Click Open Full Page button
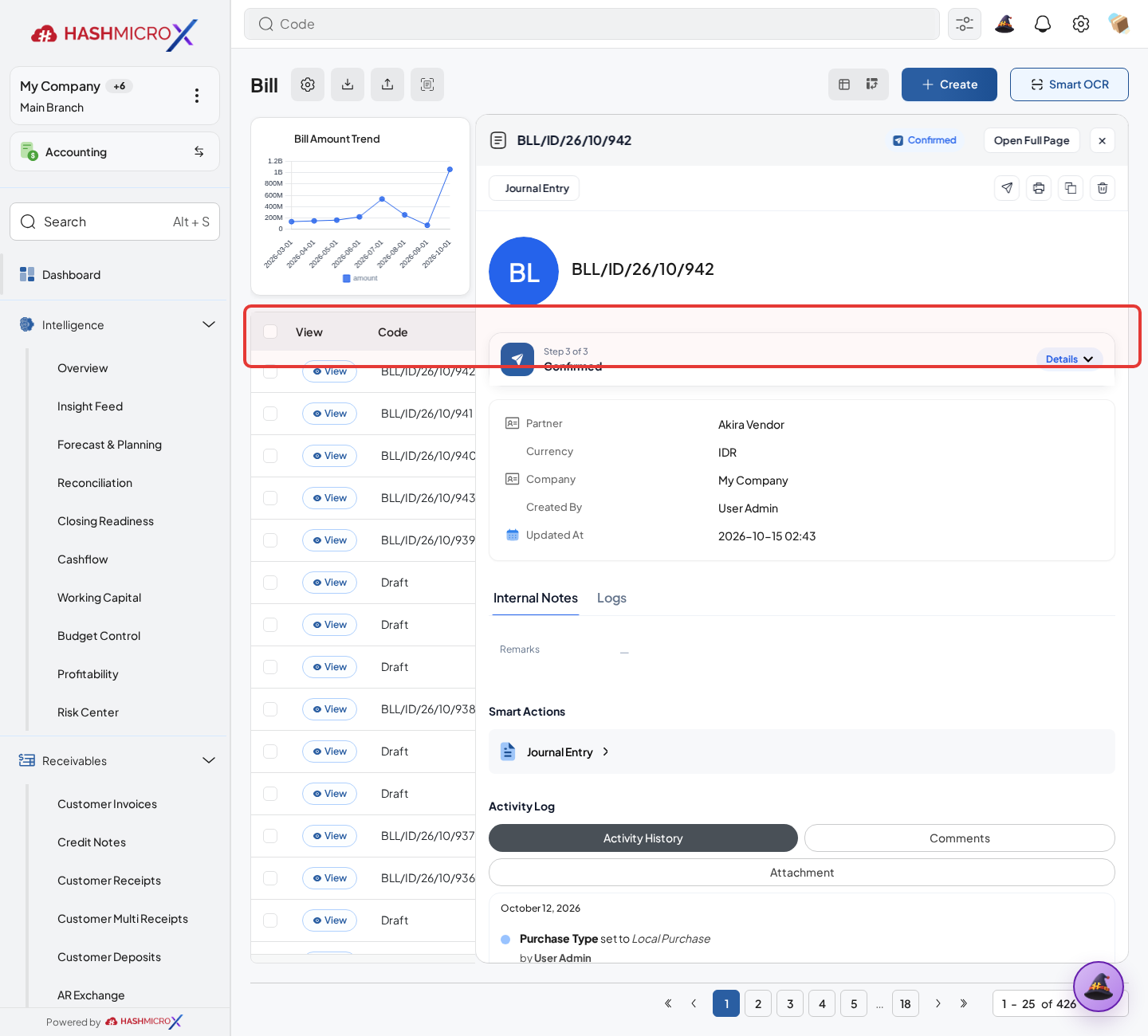The height and width of the screenshot is (1036, 1148). pyautogui.click(x=1032, y=140)
